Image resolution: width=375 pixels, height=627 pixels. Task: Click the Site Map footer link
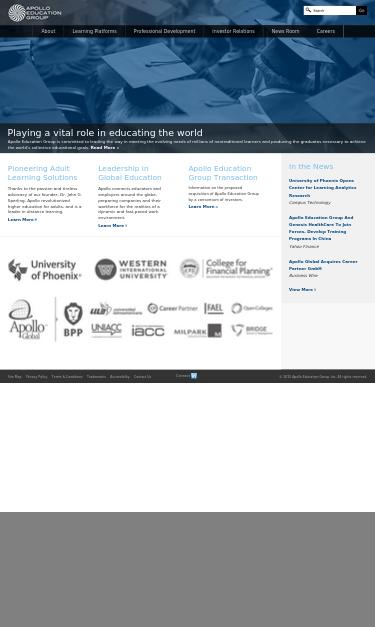point(15,377)
